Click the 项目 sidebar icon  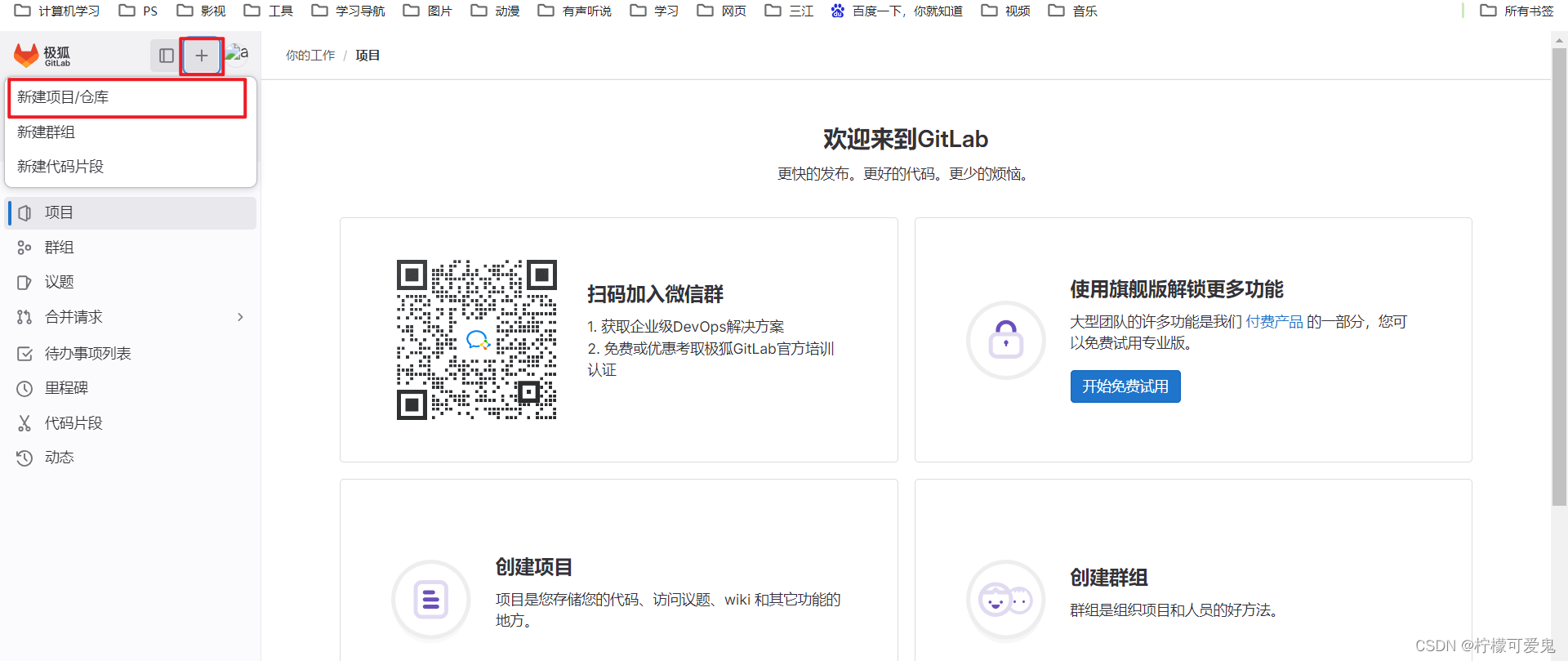pos(24,212)
